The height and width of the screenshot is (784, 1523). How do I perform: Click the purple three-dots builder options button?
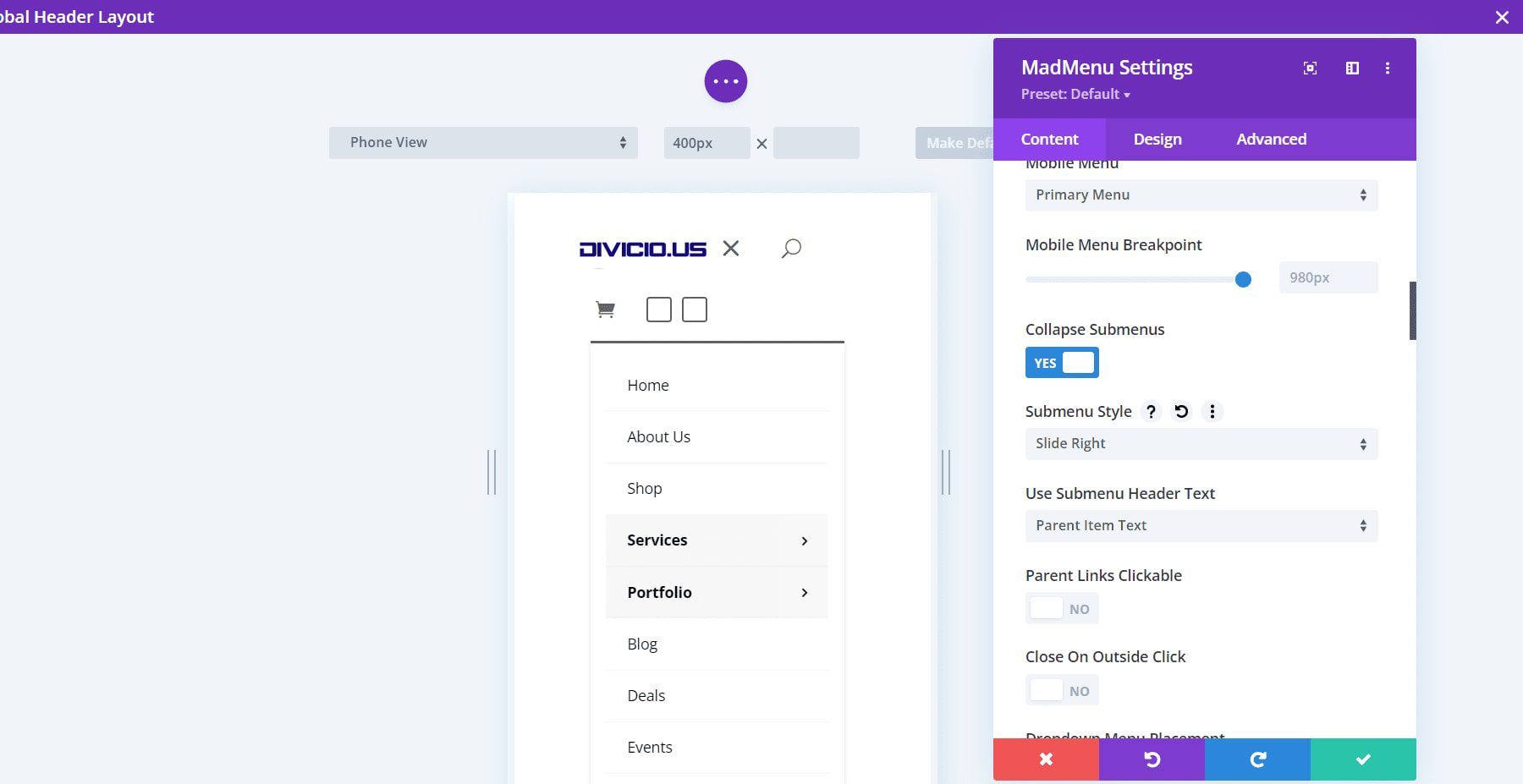pyautogui.click(x=725, y=81)
